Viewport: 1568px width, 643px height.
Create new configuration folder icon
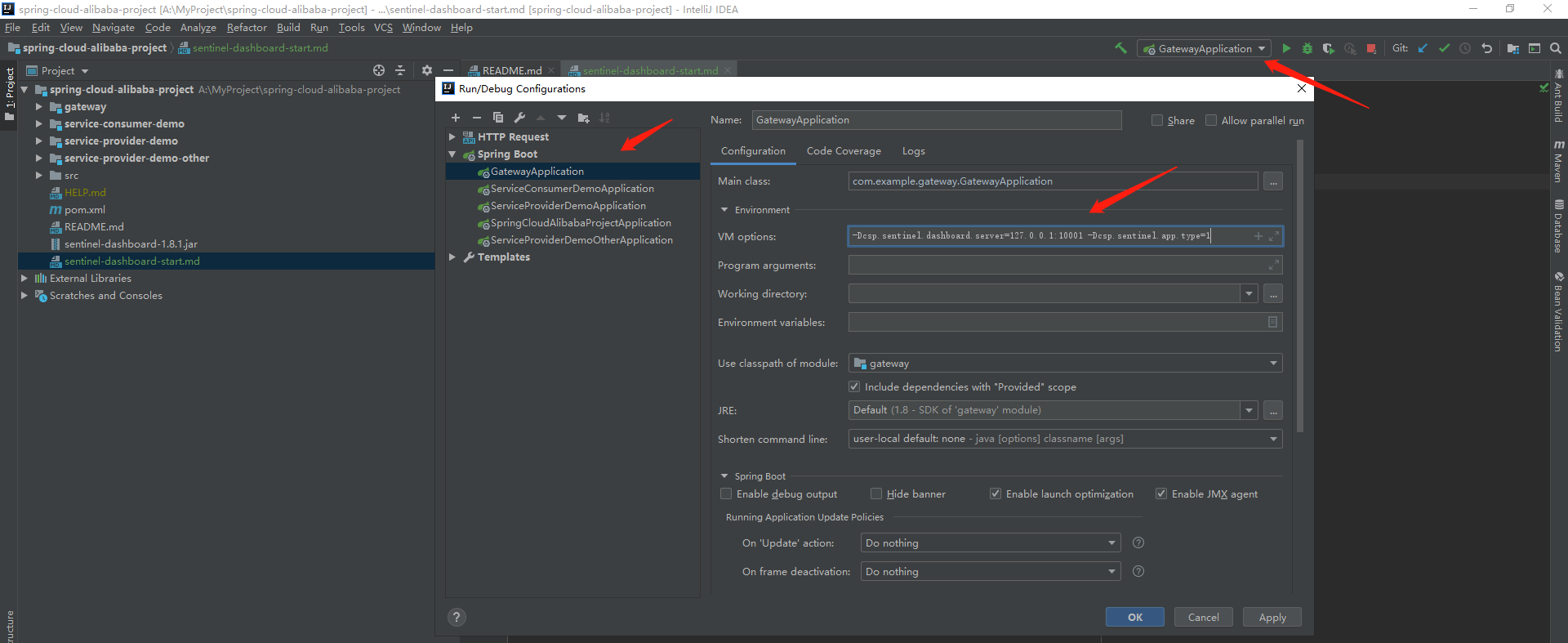pyautogui.click(x=583, y=118)
